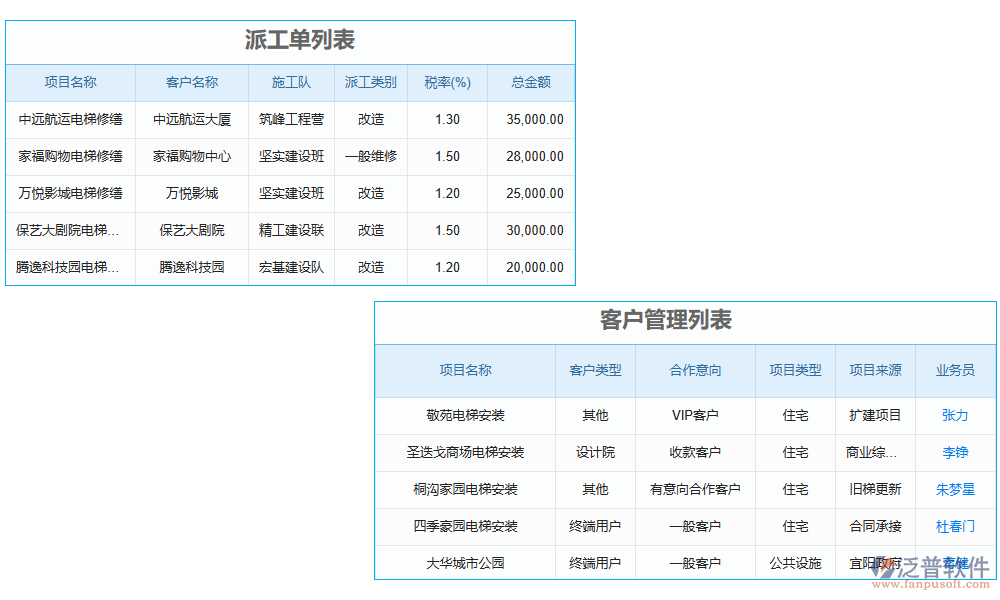Select the 一般维修 dispatch type cell
Image resolution: width=1000 pixels, height=600 pixels.
370,156
